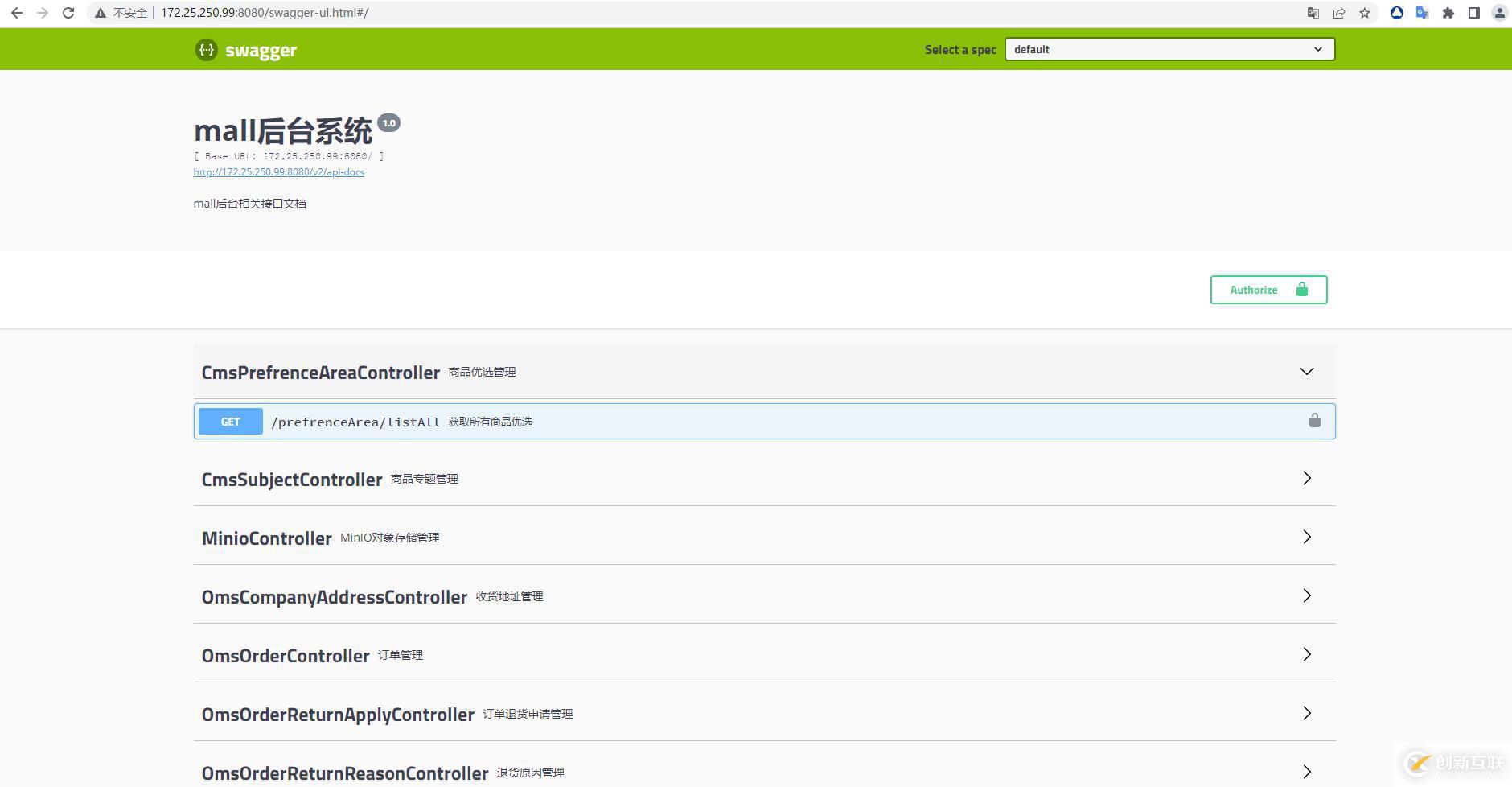
Task: Click the not-secure warning icon
Action: tap(101, 13)
